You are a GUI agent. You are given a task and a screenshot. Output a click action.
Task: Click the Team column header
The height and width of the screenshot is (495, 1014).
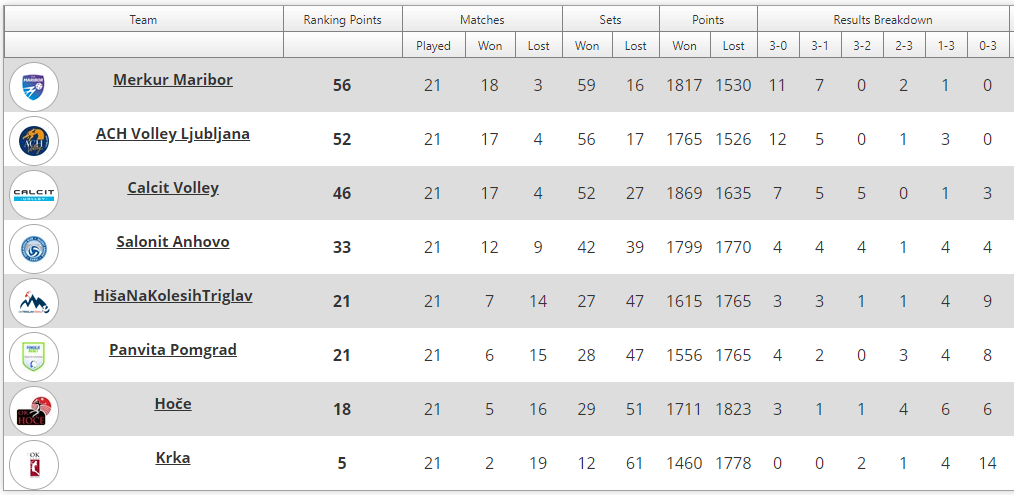(143, 20)
